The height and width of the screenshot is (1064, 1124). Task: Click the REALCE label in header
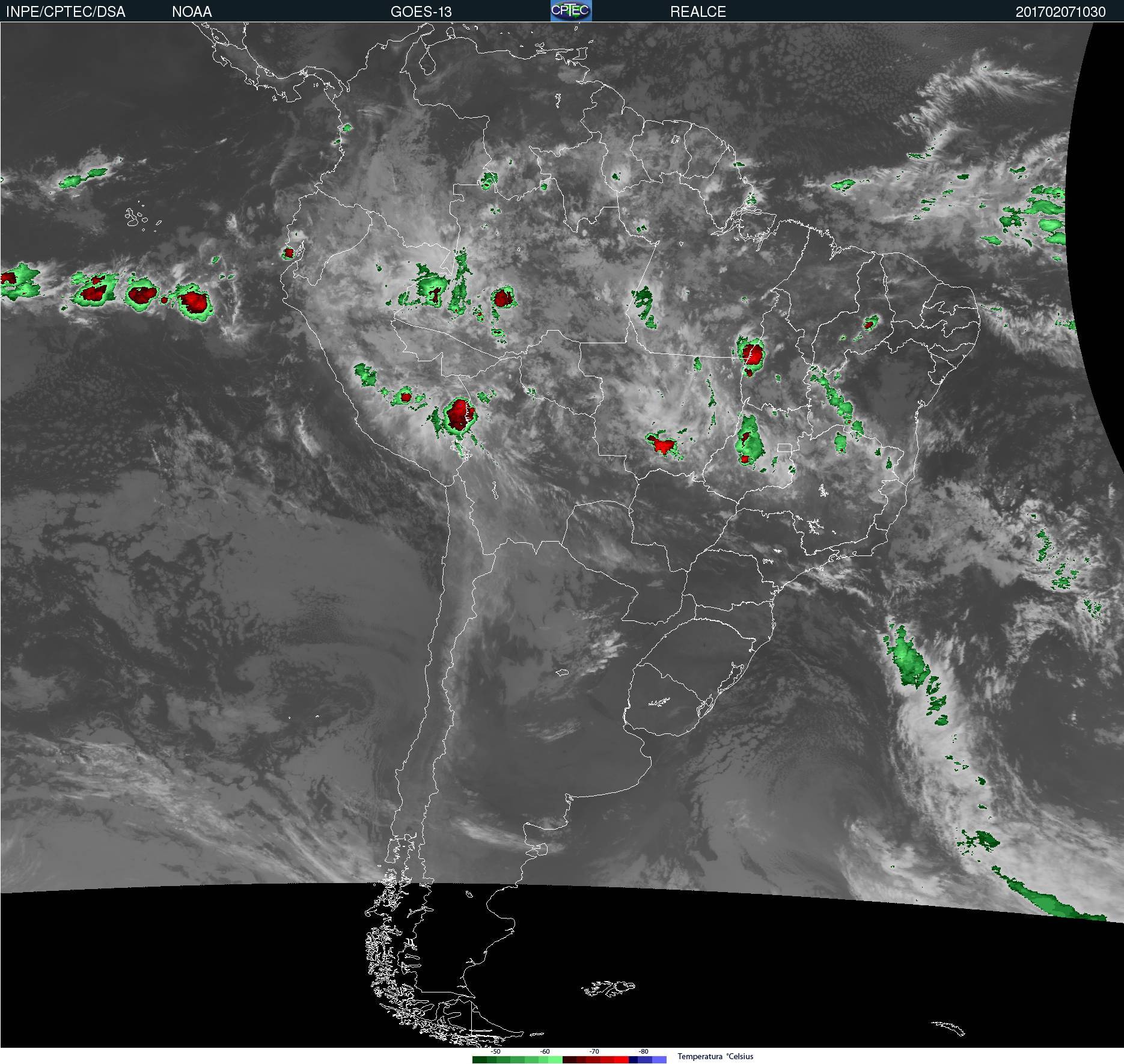[x=698, y=11]
